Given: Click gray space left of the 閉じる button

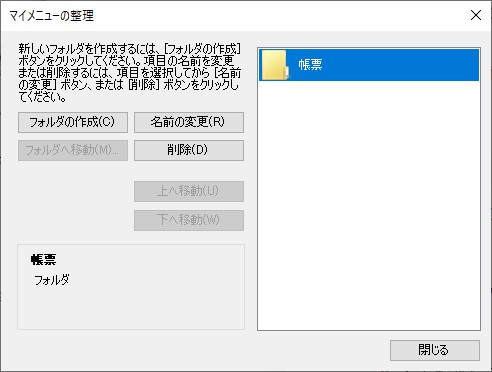Looking at the screenshot, I should tap(200, 350).
